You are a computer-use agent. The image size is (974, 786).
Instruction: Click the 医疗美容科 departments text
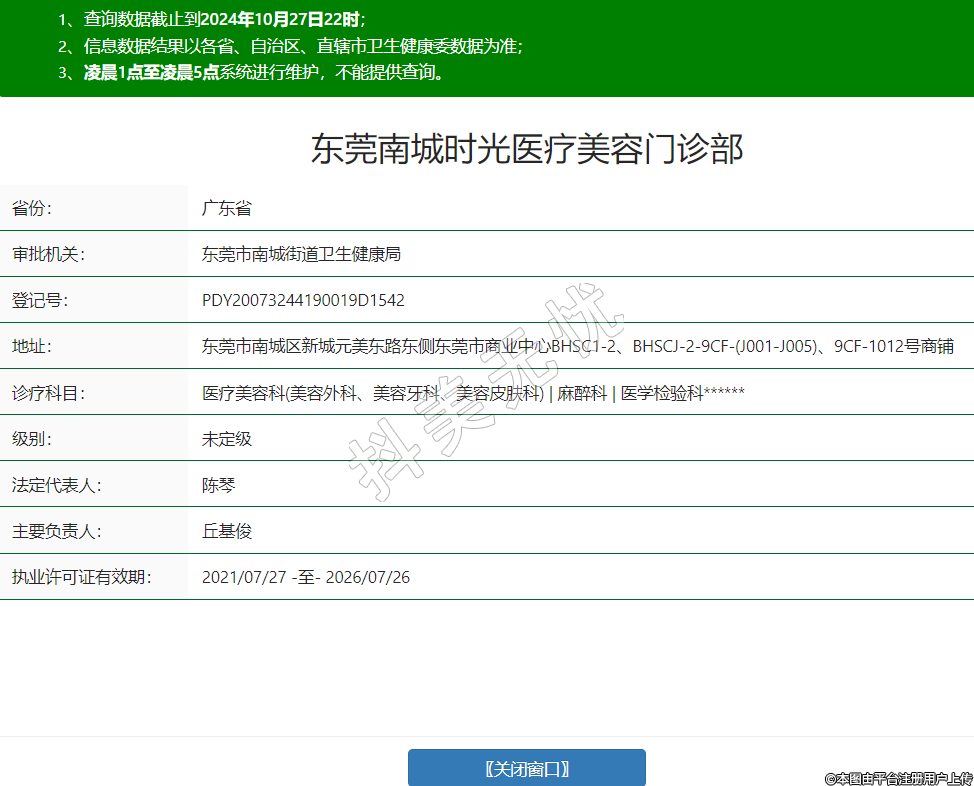(473, 393)
